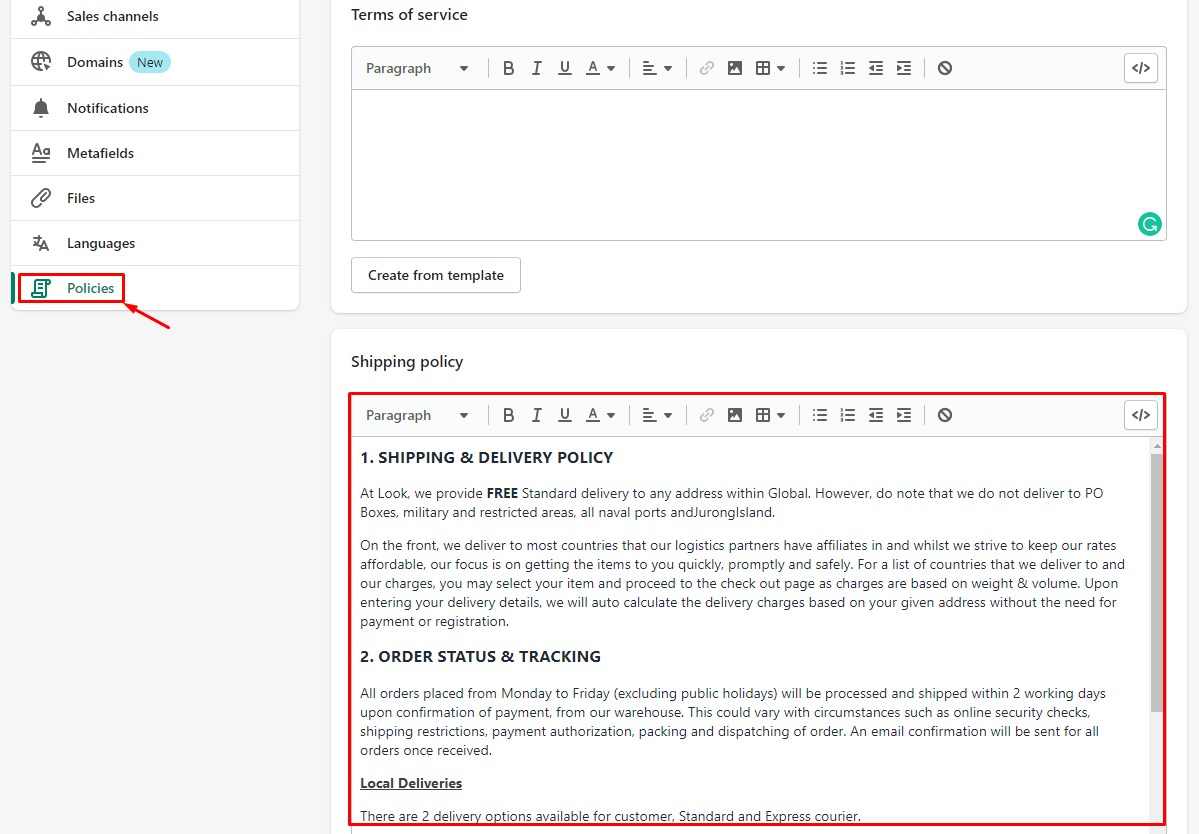Screen dimensions: 1199x834
Task: Open the insert table dropdown in Shipping policy
Action: [770, 415]
